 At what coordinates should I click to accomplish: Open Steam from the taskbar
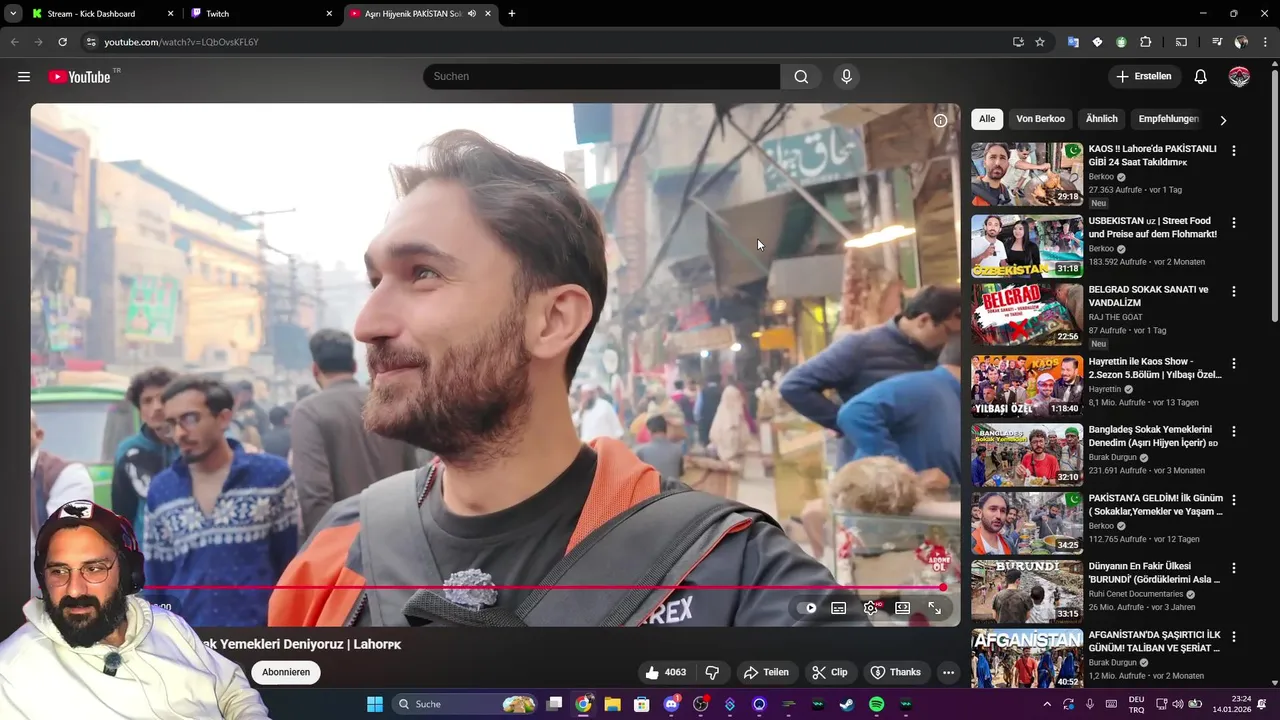point(847,704)
